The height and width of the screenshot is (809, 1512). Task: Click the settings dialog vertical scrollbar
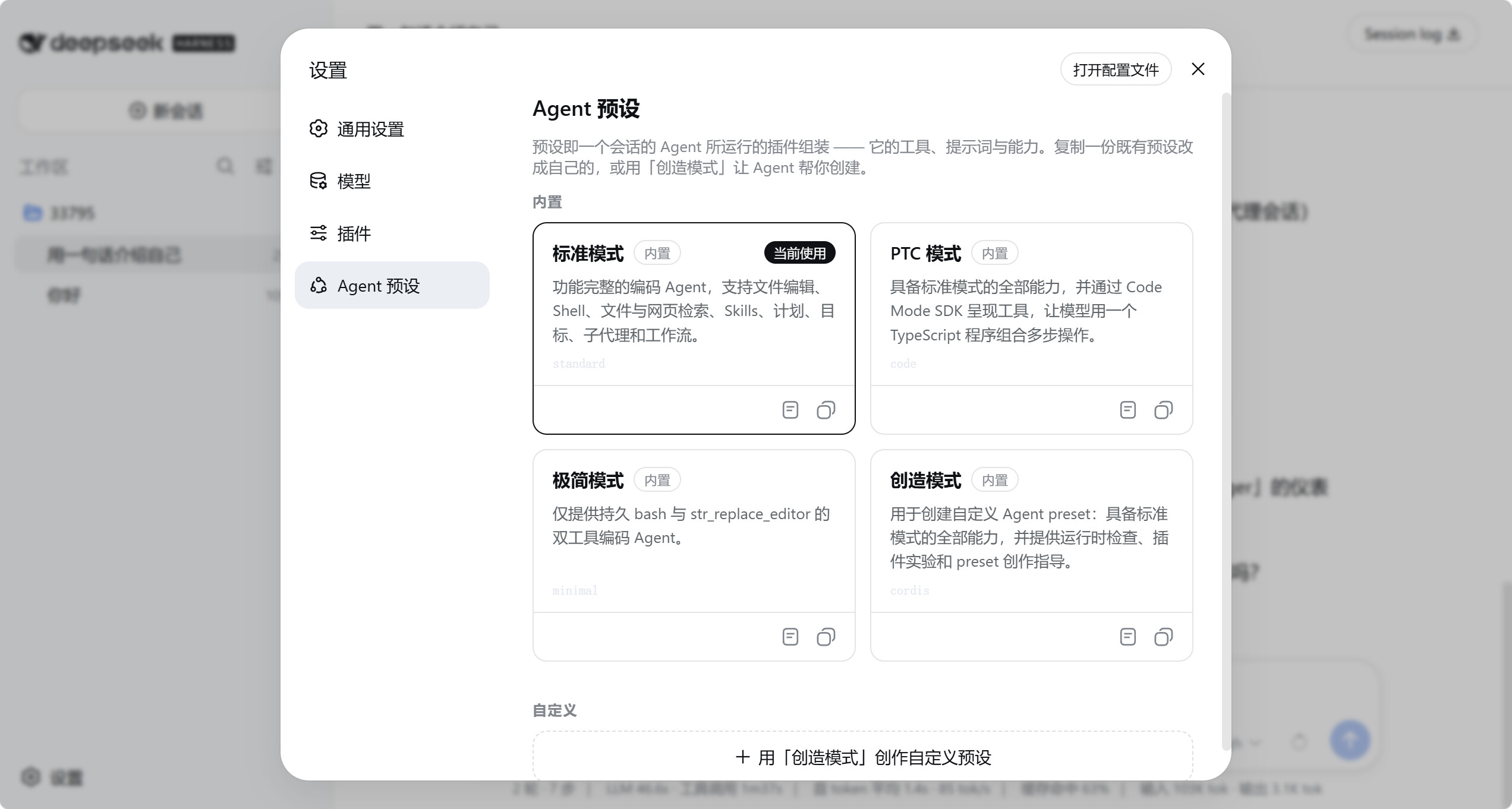(1226, 422)
